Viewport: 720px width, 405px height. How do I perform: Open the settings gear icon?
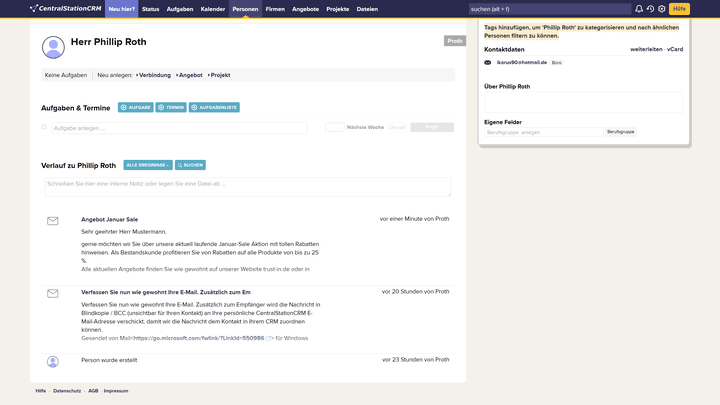[x=661, y=9]
